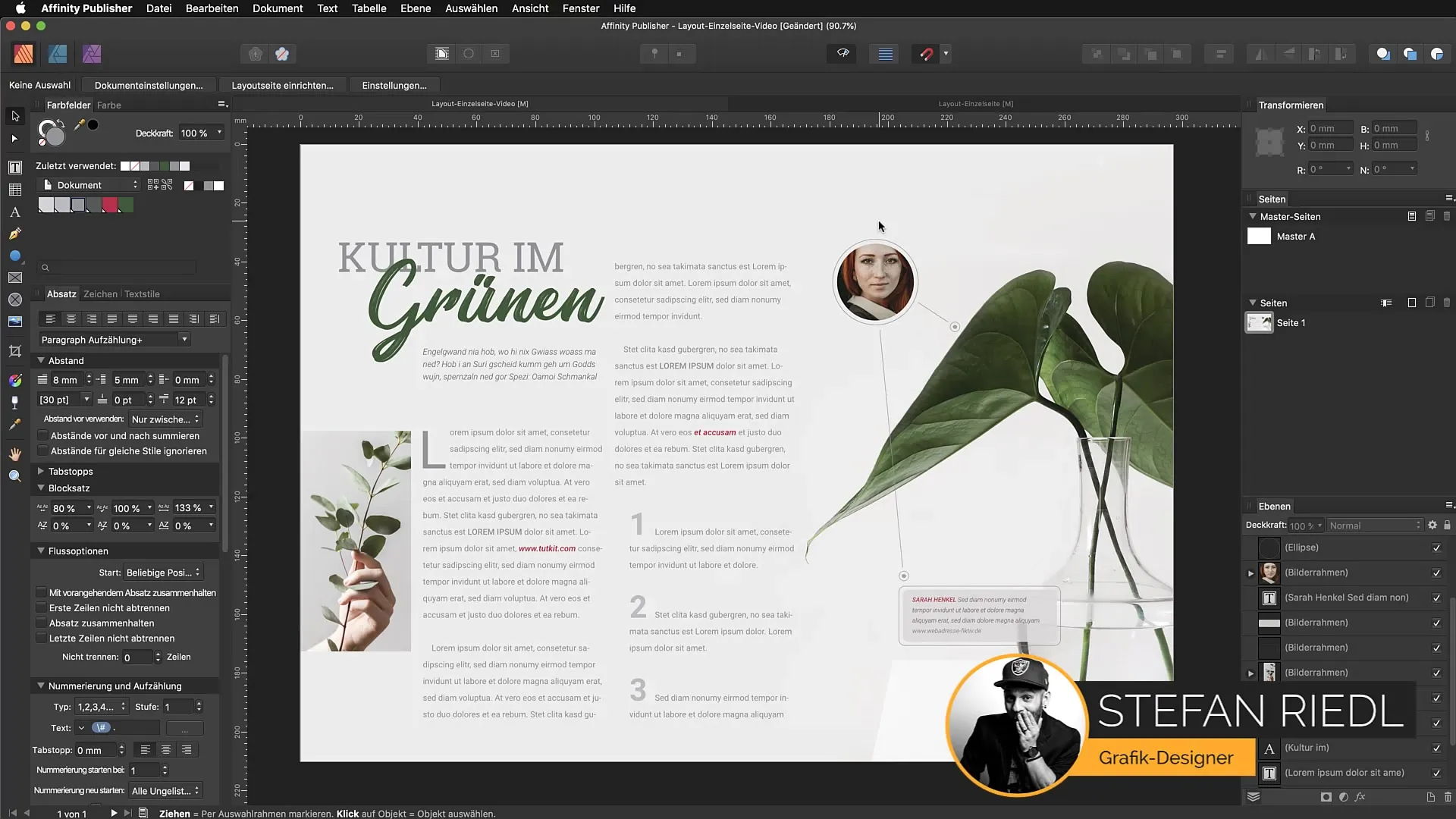Screen dimensions: 1456x819
Task: Hide the Ellipse layer
Action: [x=1436, y=548]
